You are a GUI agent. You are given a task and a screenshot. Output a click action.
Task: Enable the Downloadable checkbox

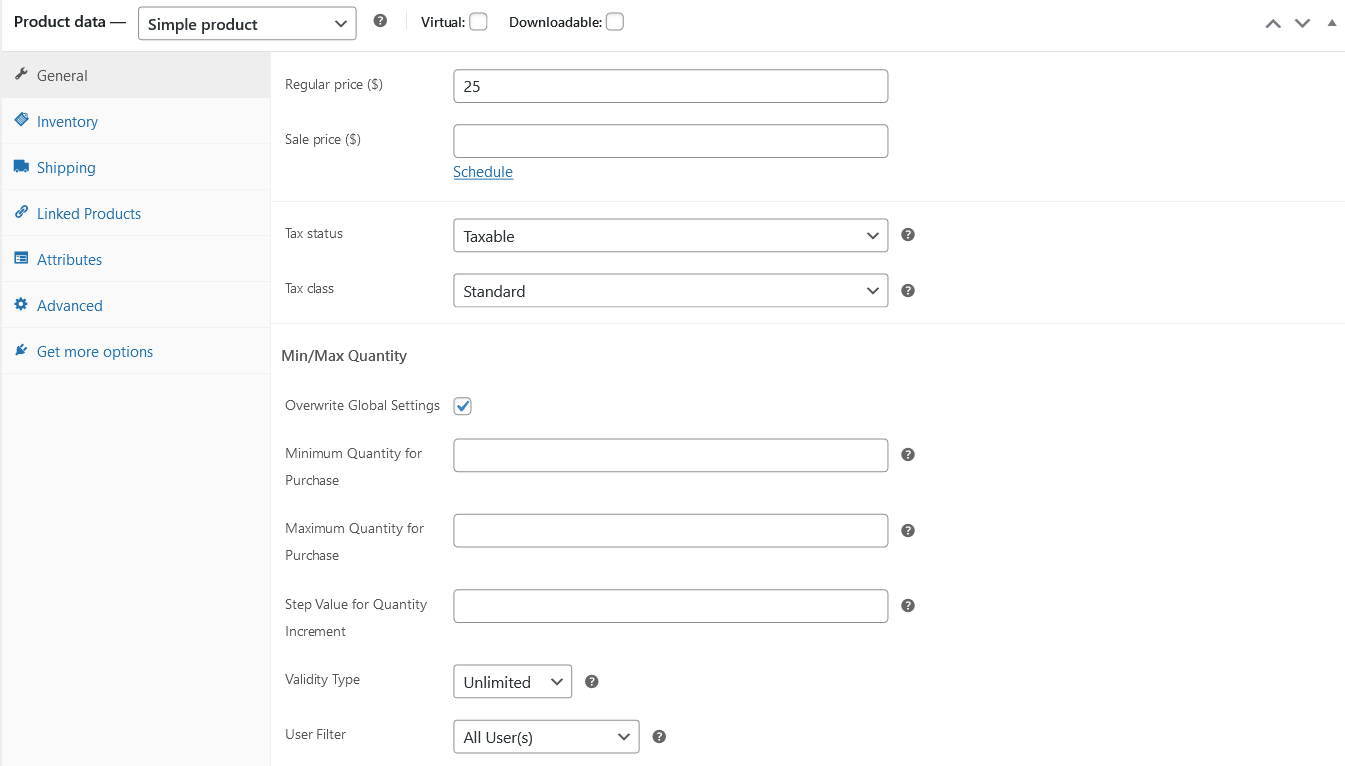point(617,20)
